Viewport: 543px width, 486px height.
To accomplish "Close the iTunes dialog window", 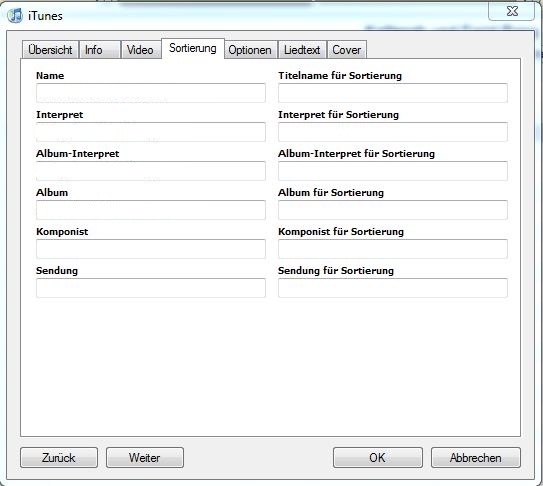I will (511, 11).
